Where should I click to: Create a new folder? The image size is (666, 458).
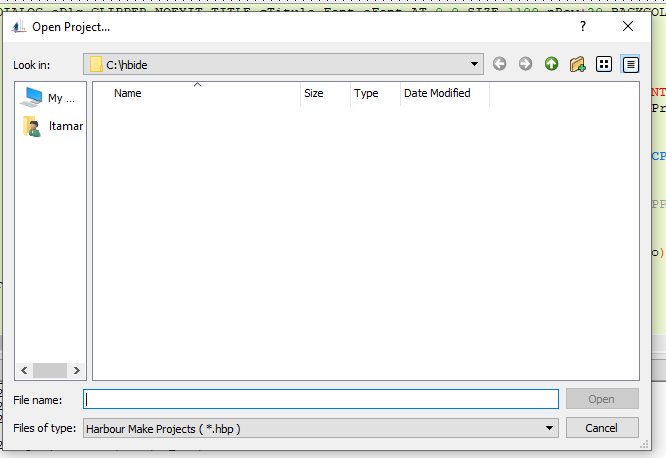pyautogui.click(x=578, y=64)
